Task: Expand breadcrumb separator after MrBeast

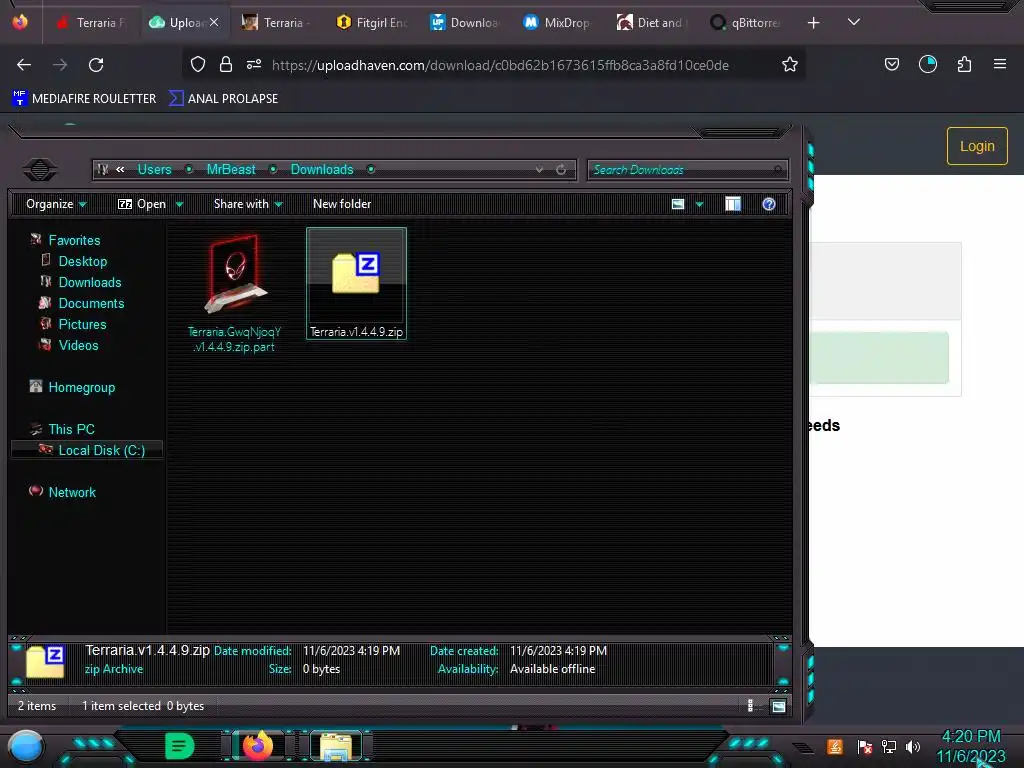Action: (x=273, y=170)
